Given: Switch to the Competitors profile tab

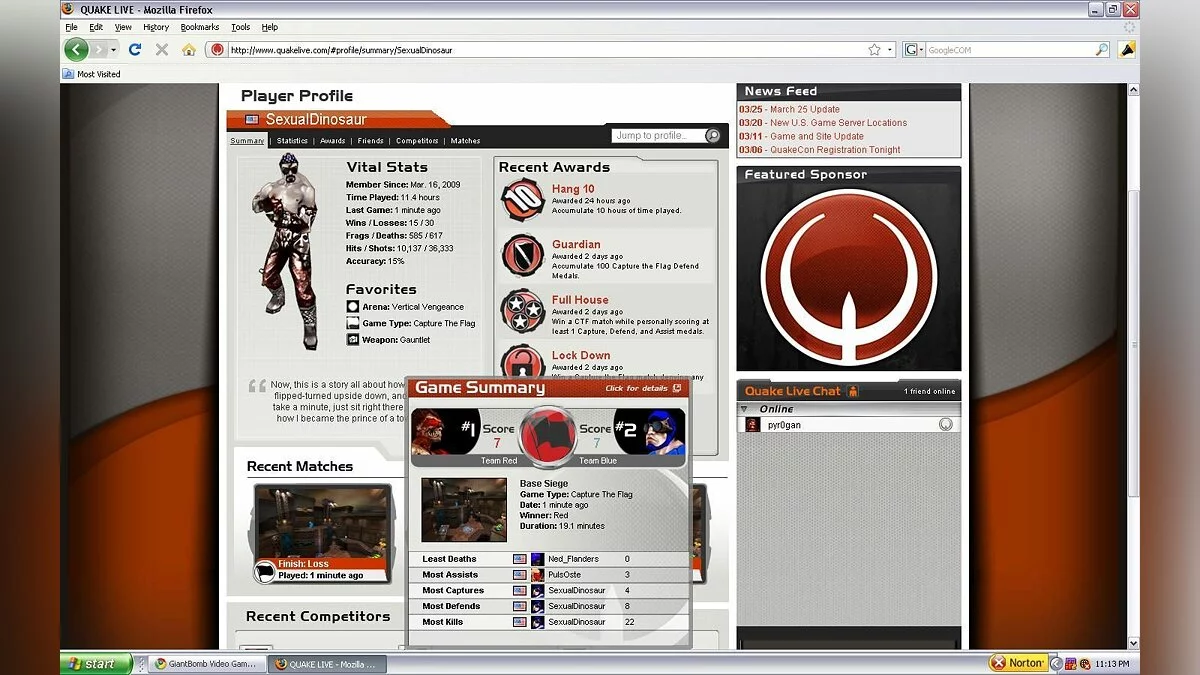Looking at the screenshot, I should click(417, 141).
